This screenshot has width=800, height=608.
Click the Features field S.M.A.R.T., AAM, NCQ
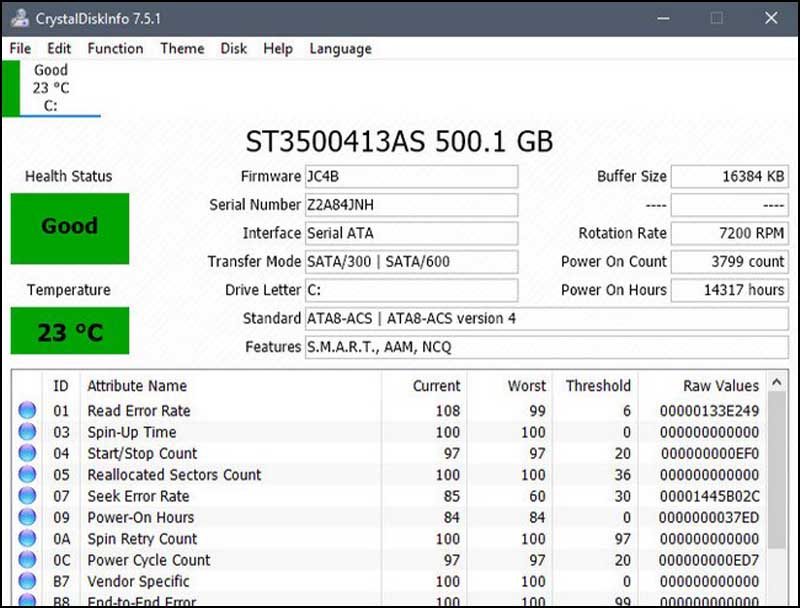coord(546,347)
